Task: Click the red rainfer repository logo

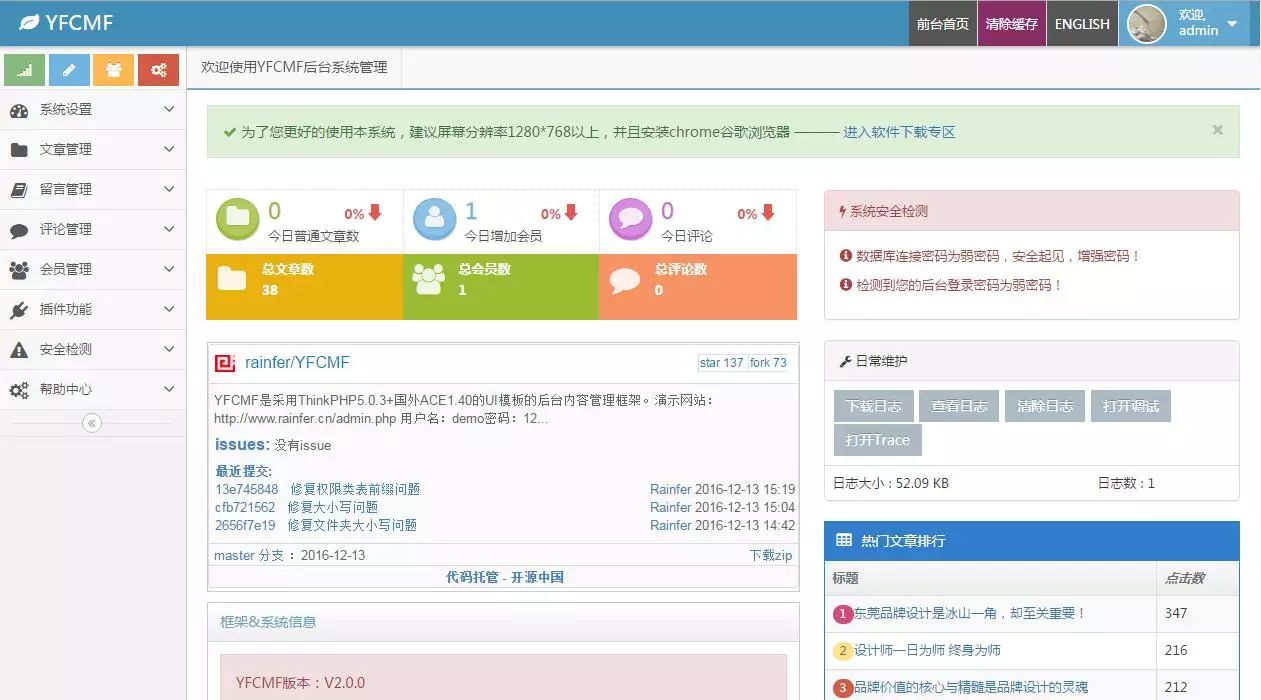Action: [225, 363]
